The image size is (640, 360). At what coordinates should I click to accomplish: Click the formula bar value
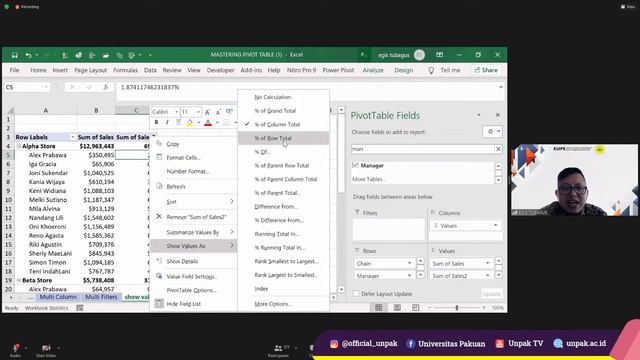[x=150, y=87]
